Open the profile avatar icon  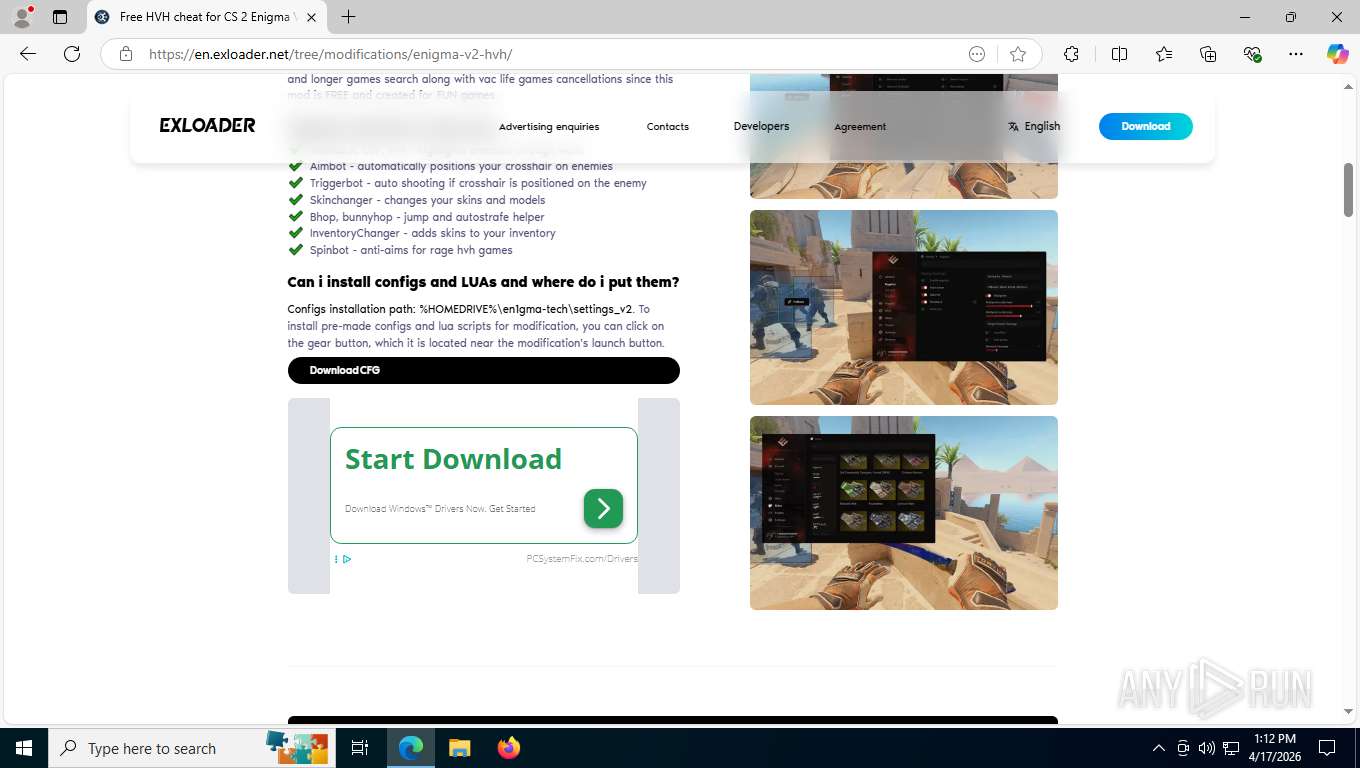click(21, 16)
